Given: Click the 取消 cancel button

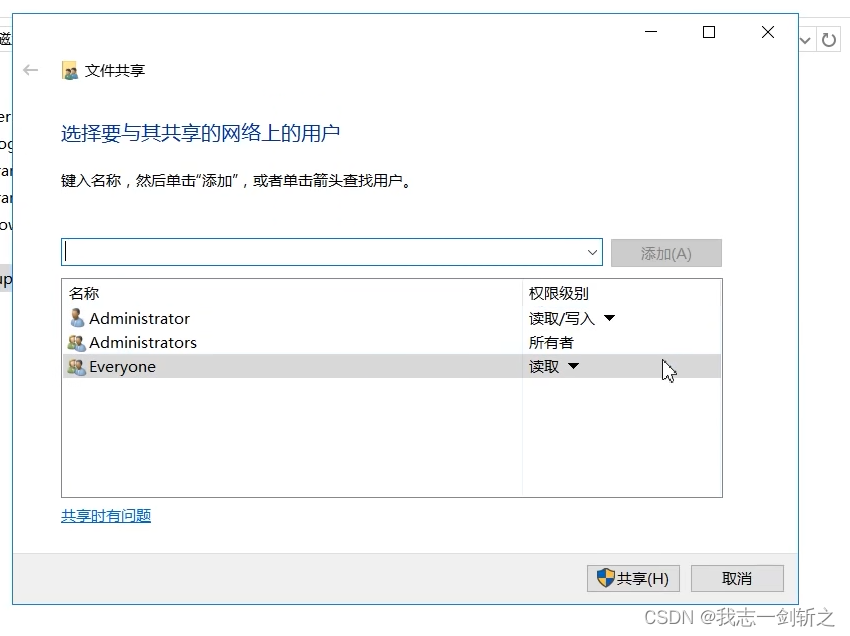Looking at the screenshot, I should point(737,579).
